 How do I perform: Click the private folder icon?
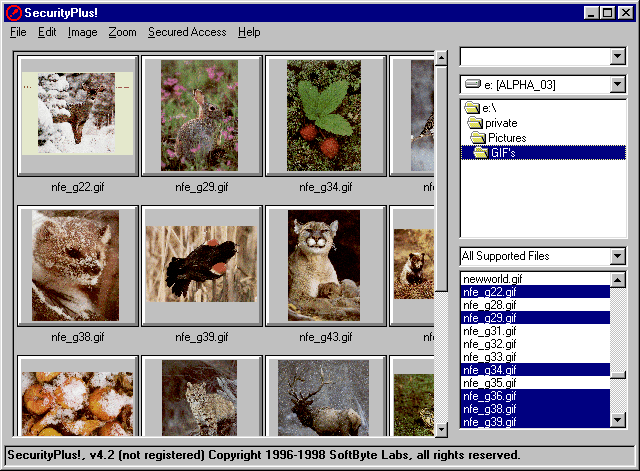point(475,122)
